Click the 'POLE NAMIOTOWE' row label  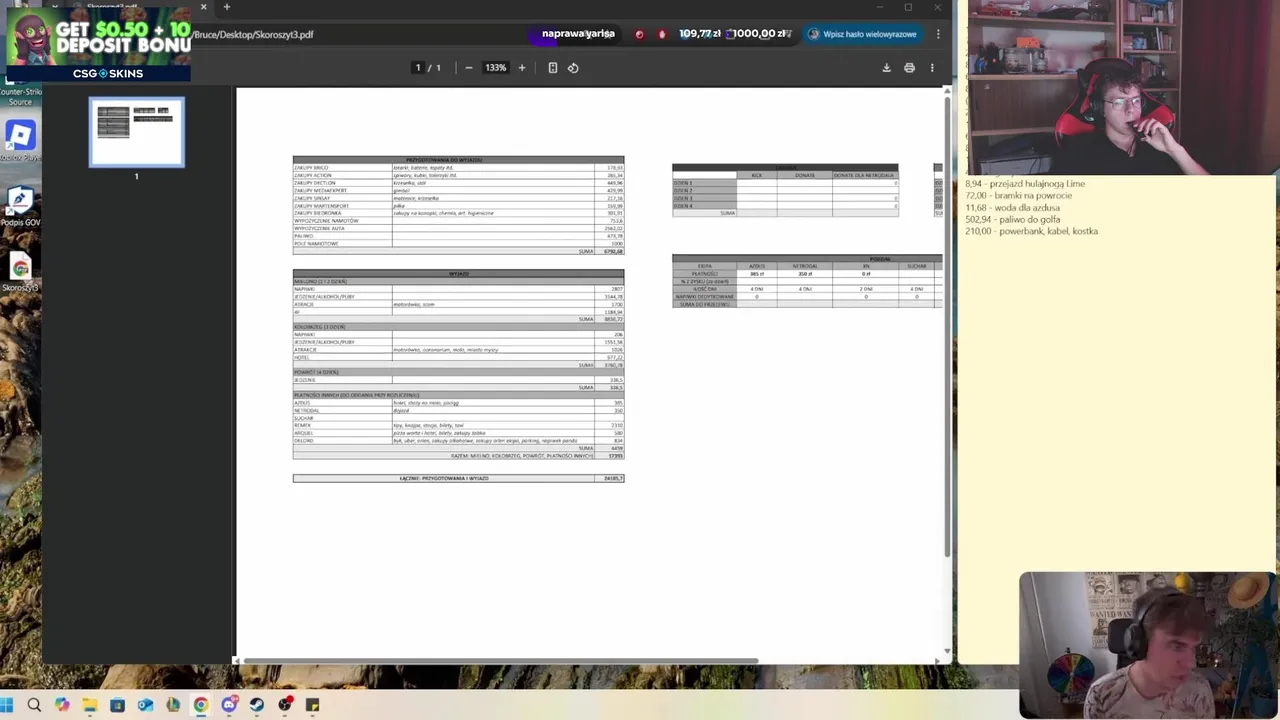(x=316, y=243)
